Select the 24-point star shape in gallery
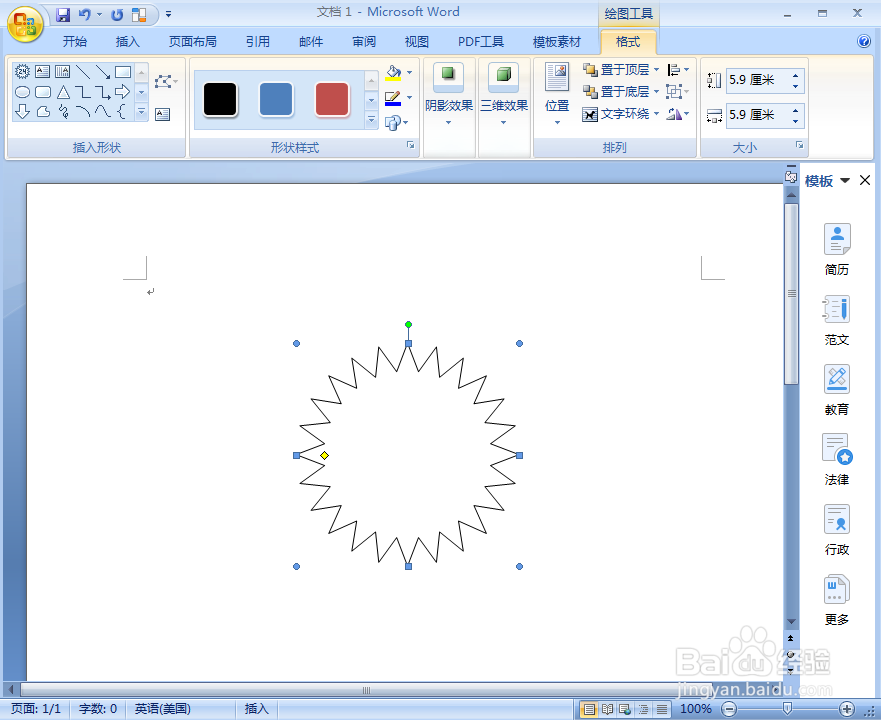Screen dimensions: 881x720 (22, 71)
